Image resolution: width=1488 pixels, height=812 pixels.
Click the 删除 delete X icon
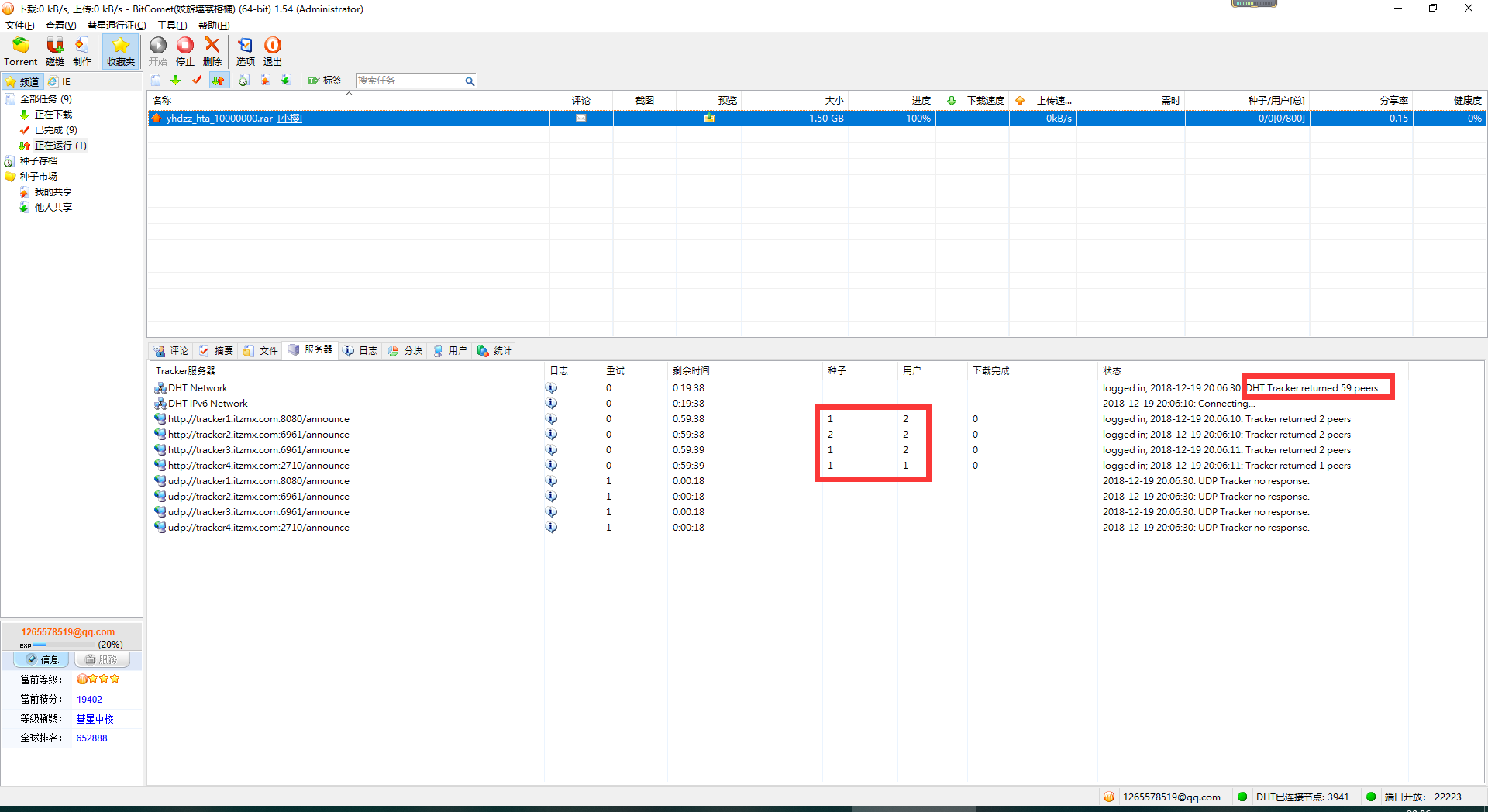pyautogui.click(x=212, y=46)
